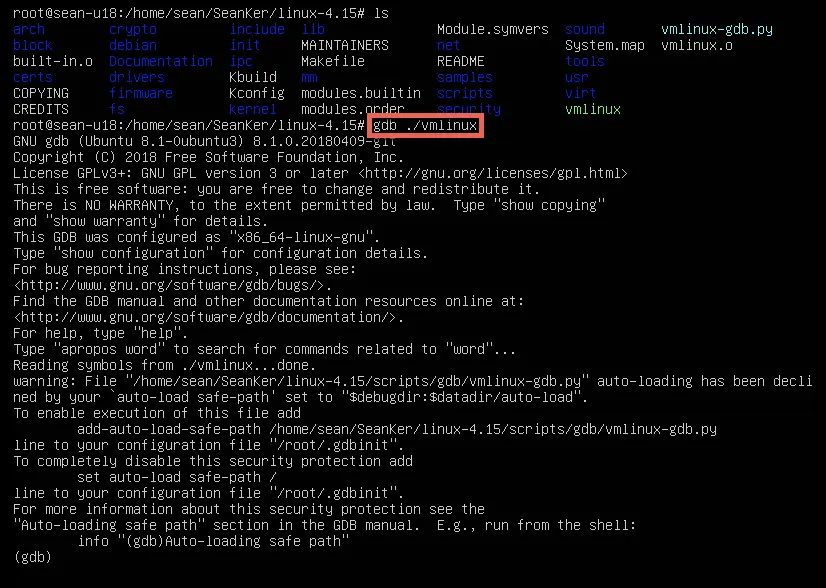Click the Makefile entry in the listing
The width and height of the screenshot is (826, 588).
[333, 61]
